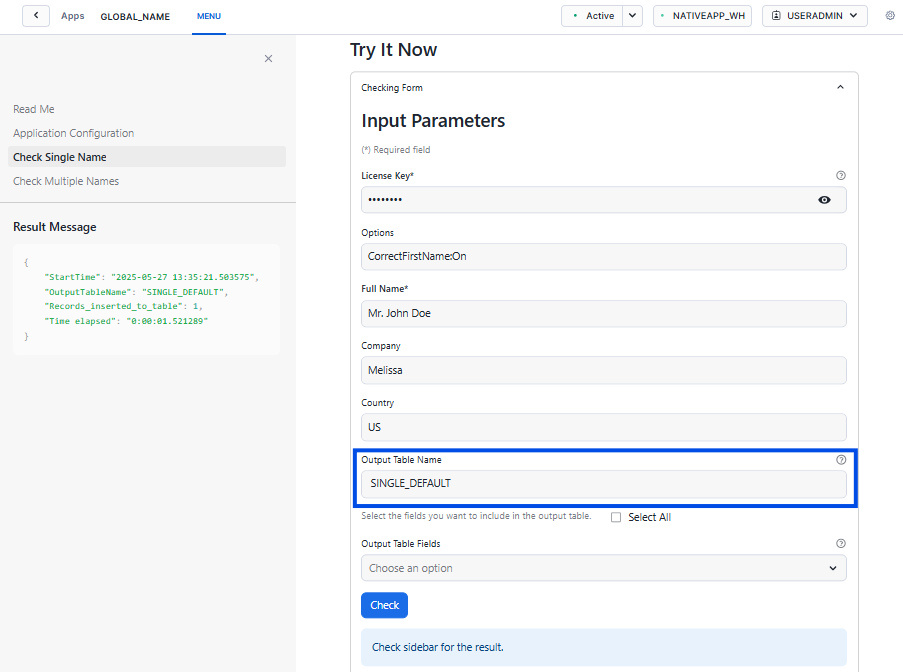
Task: Click the Try It Now heading
Action: click(x=393, y=50)
